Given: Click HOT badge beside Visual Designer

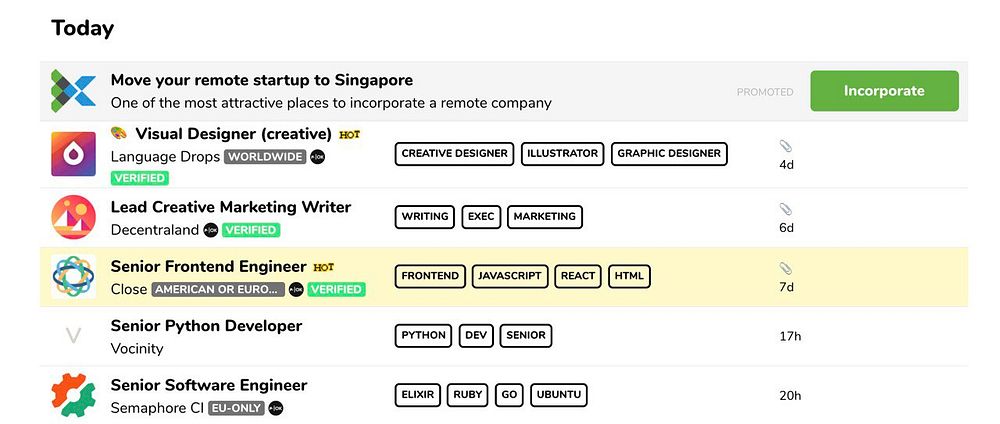Looking at the screenshot, I should pyautogui.click(x=349, y=135).
